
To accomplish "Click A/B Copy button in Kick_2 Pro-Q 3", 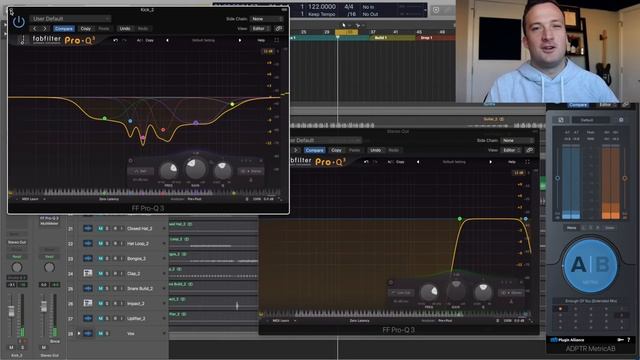I will 145,40.
